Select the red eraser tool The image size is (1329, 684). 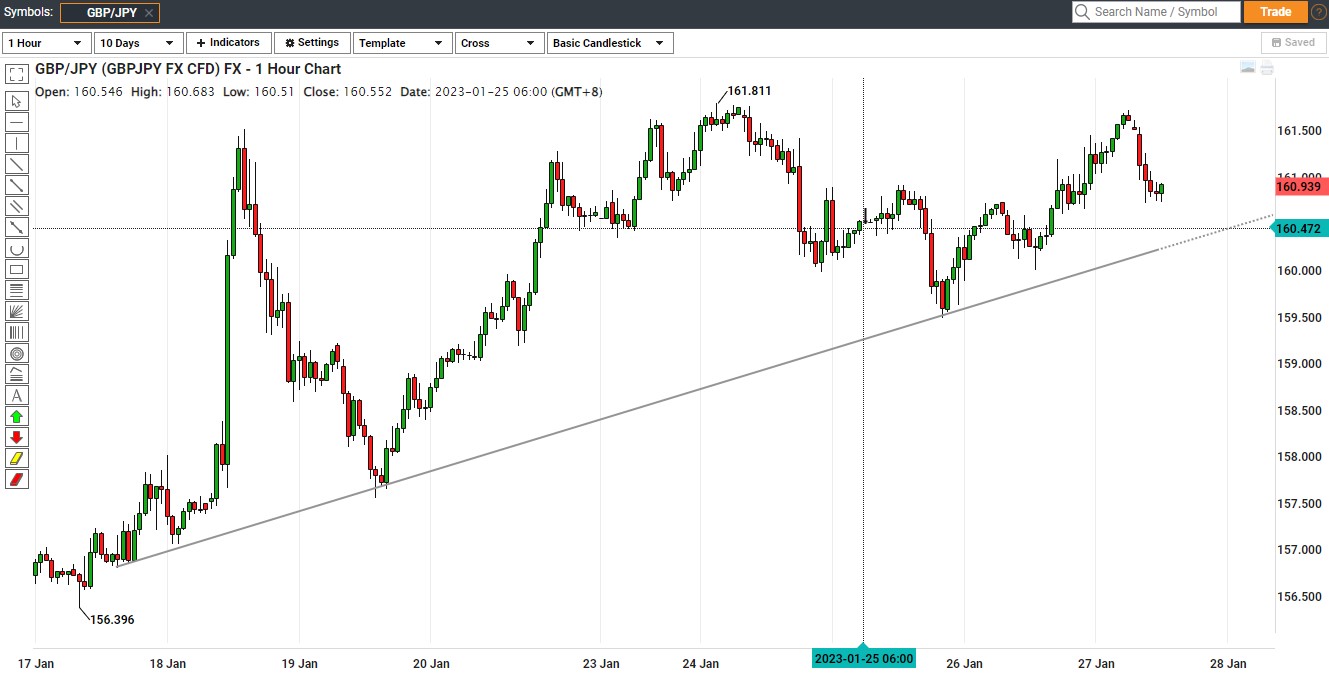tap(17, 479)
